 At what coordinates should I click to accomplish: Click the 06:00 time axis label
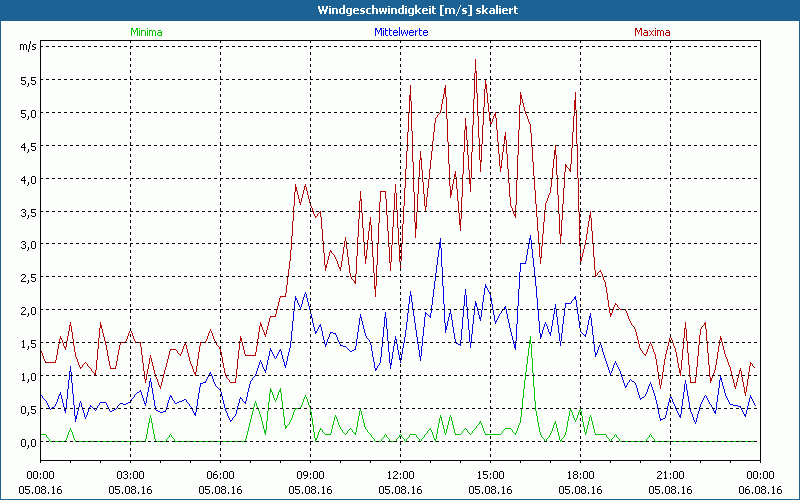pos(221,475)
